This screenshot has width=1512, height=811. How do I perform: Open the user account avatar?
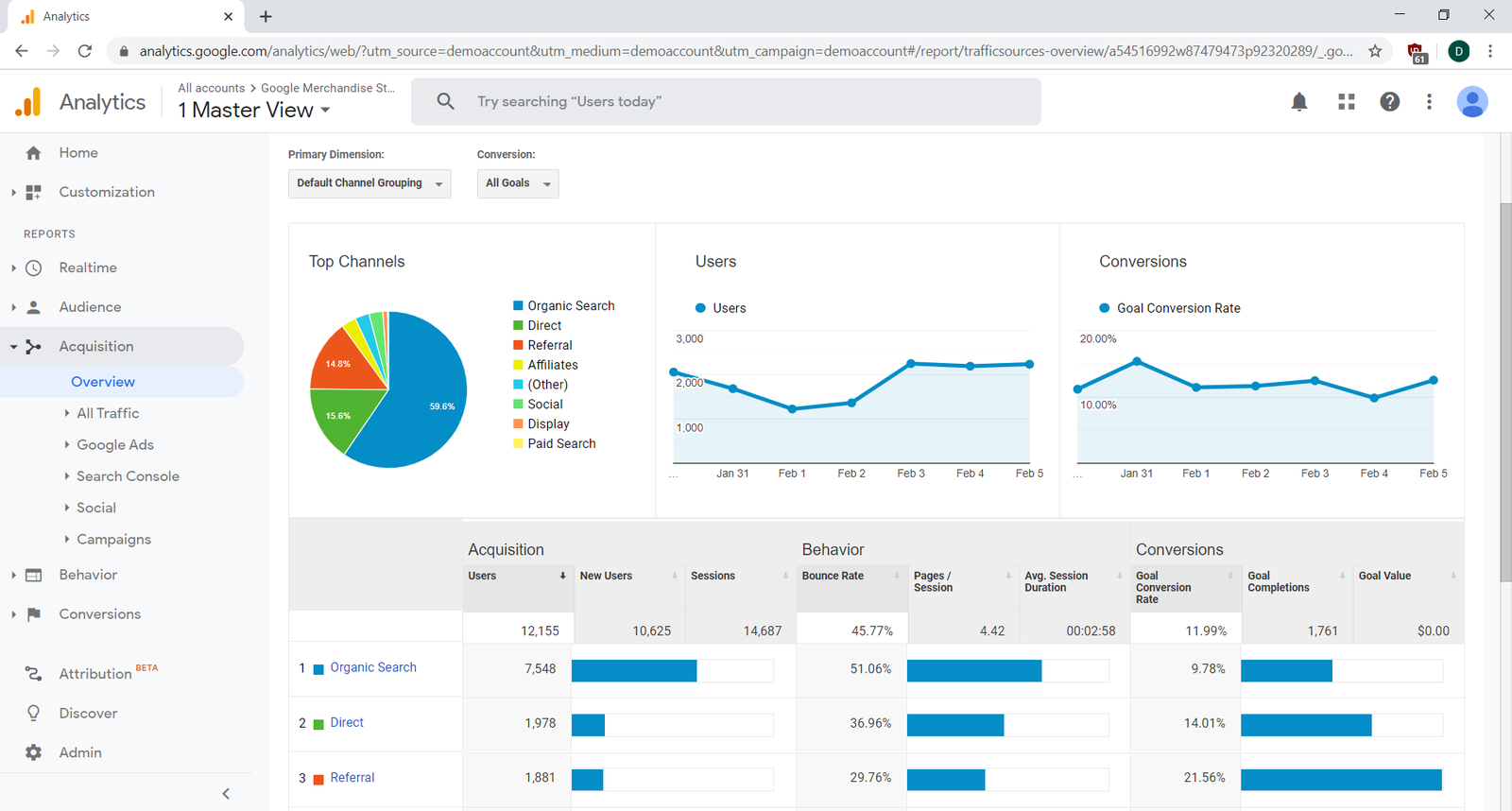click(1471, 102)
